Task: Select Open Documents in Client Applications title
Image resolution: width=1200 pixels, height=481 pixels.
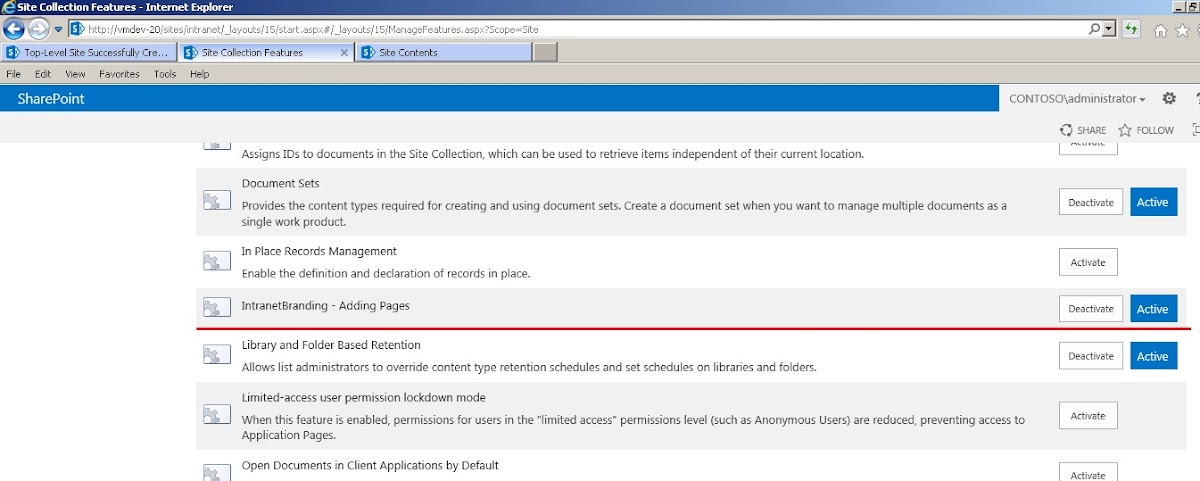Action: (x=370, y=465)
